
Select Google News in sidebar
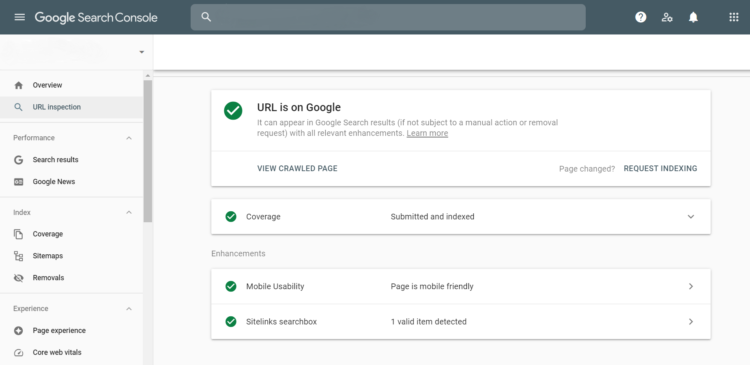[72, 182]
